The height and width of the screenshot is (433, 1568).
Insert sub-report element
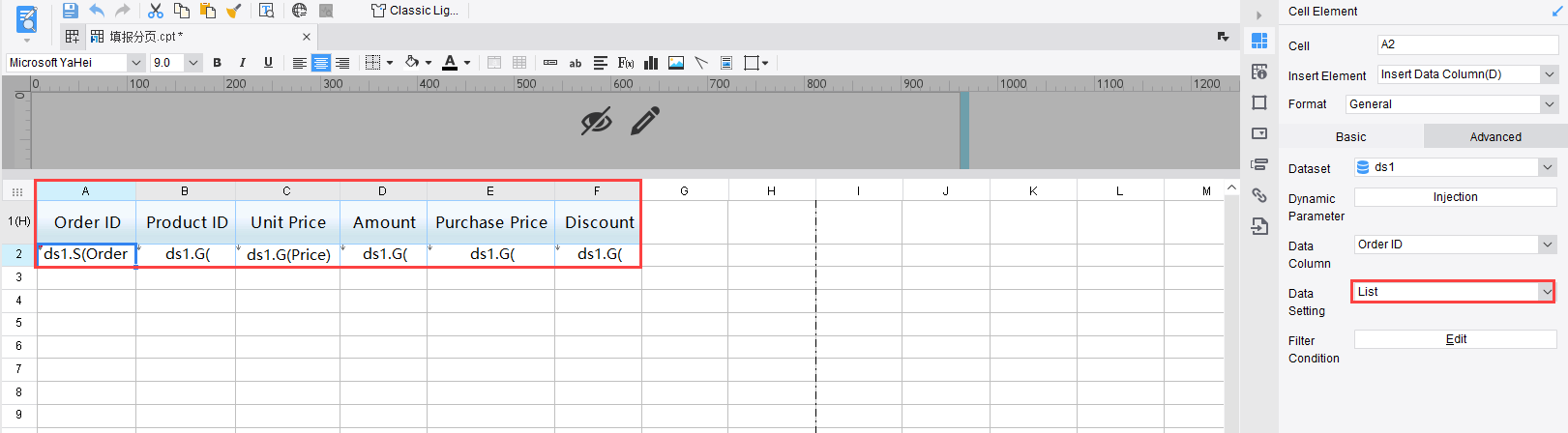726,63
